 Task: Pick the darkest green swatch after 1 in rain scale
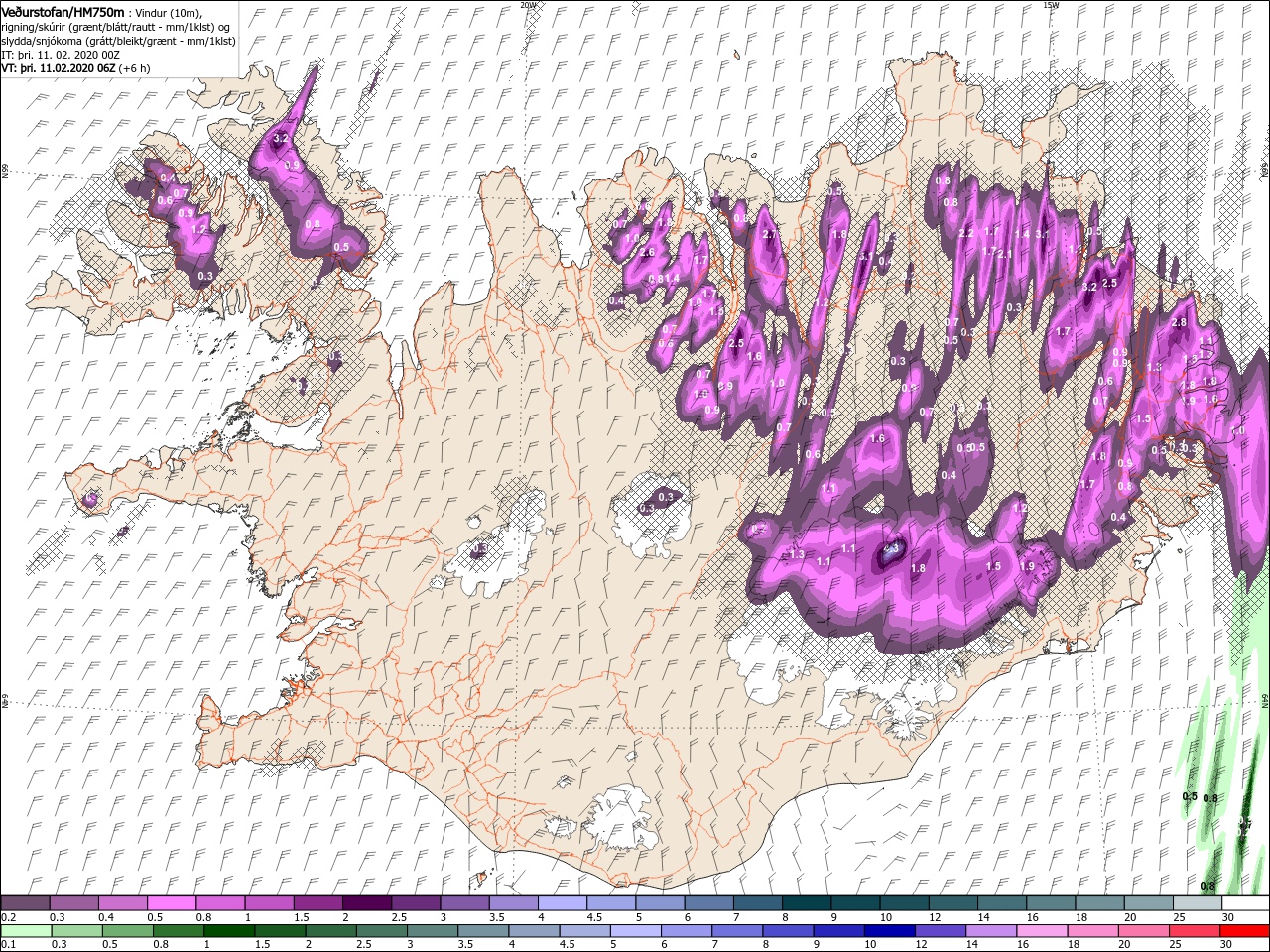[229, 930]
